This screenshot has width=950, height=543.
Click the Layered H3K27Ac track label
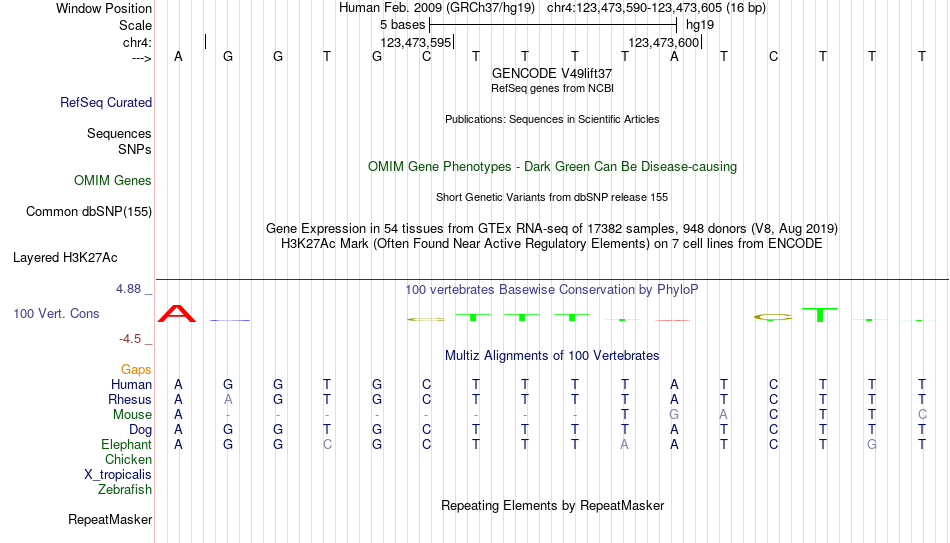(65, 258)
